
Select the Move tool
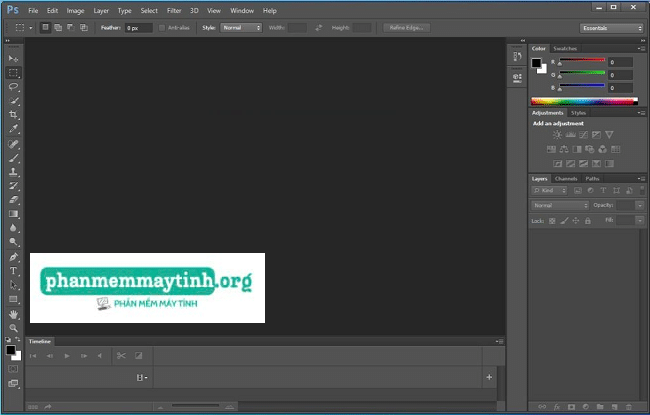point(14,59)
